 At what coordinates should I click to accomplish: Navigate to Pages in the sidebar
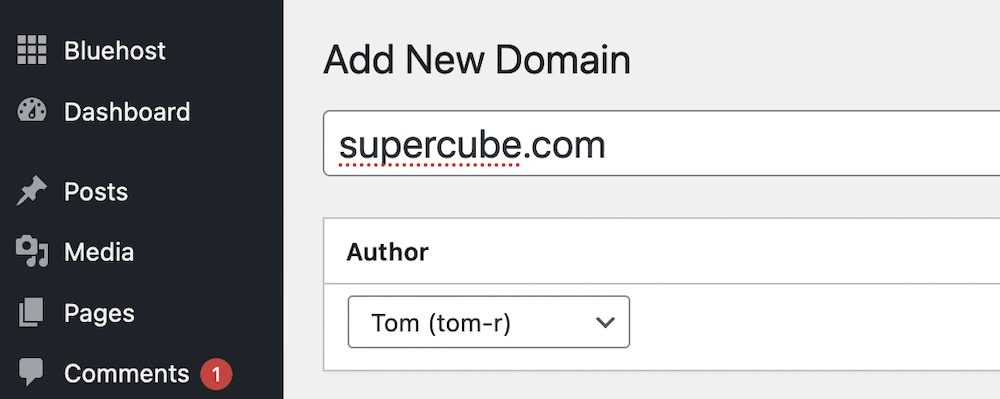99,313
